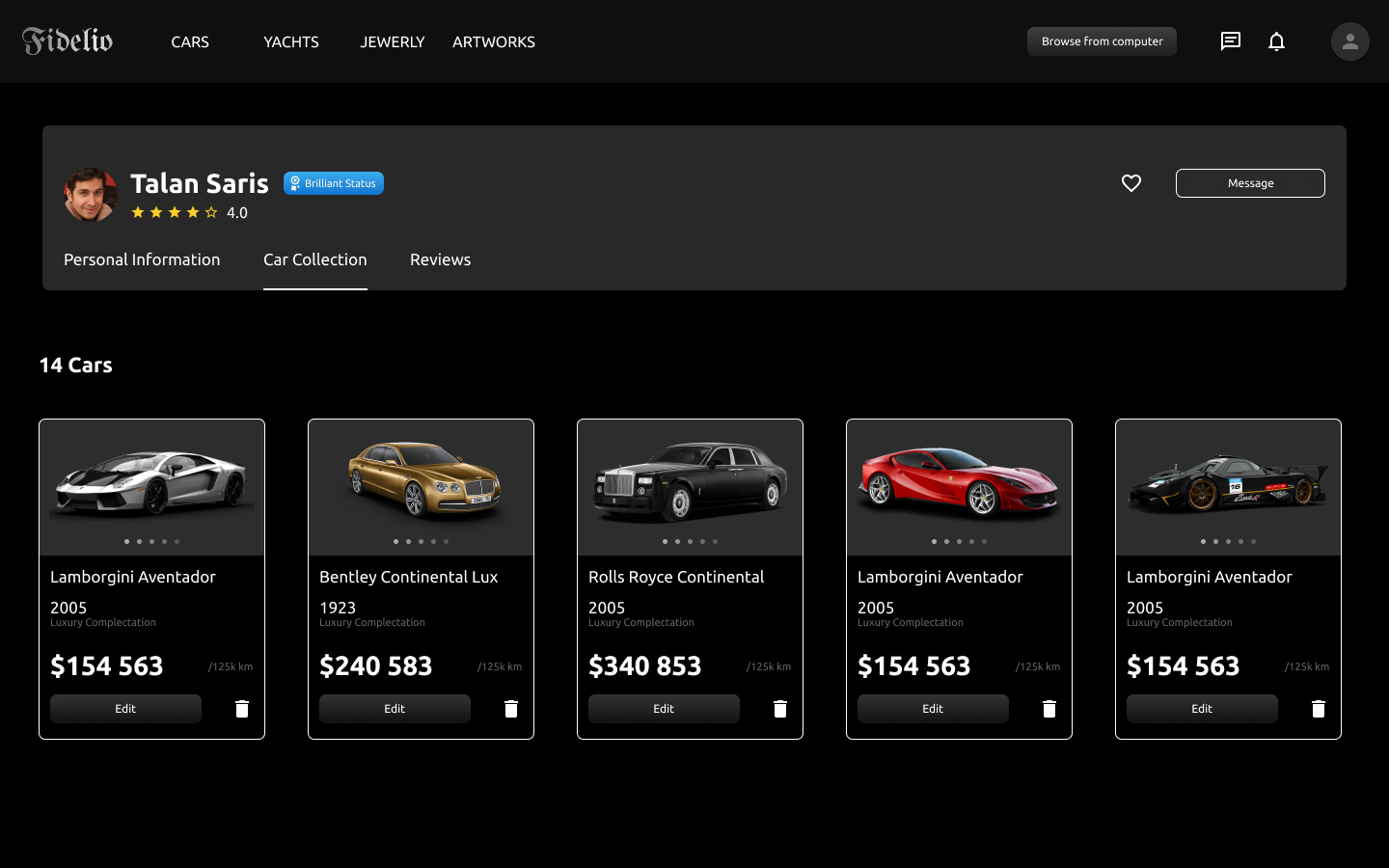
Task: Delete the Rolls Royce Continental listing
Action: click(780, 709)
